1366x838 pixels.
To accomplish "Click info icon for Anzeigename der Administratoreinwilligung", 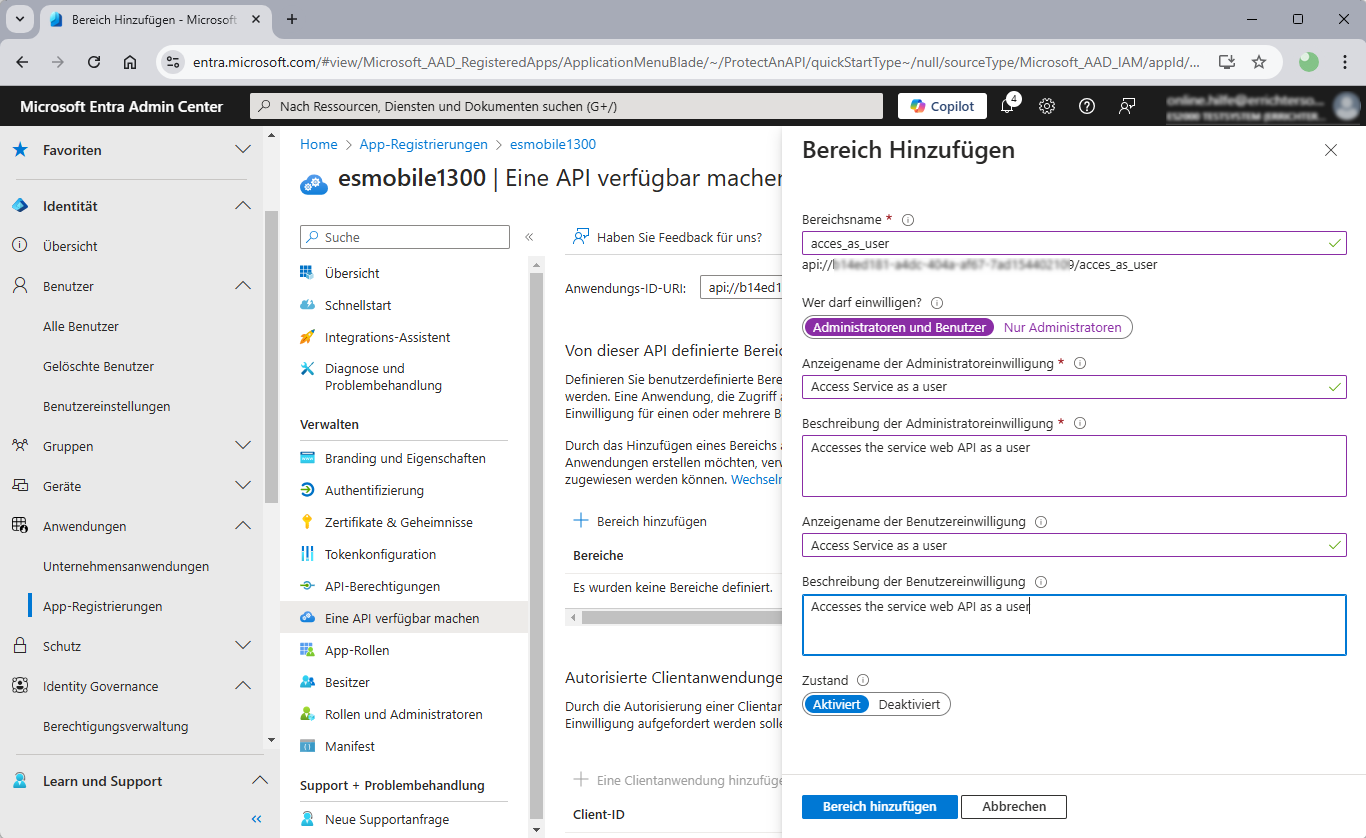I will (x=1079, y=364).
